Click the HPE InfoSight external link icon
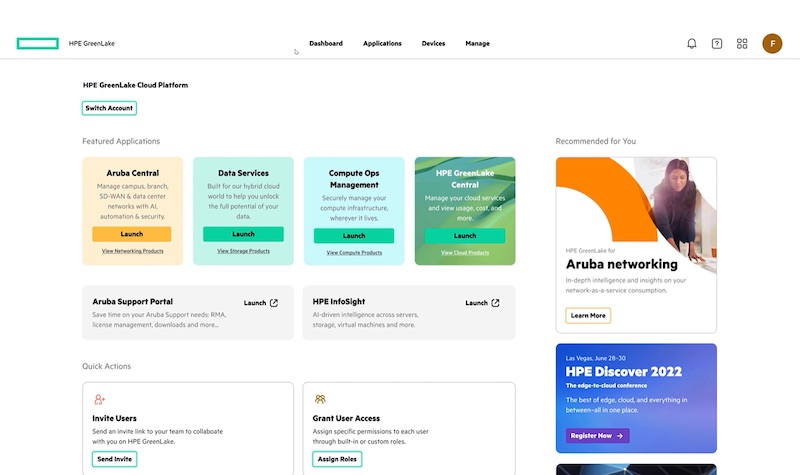The width and height of the screenshot is (800, 475). 495,303
